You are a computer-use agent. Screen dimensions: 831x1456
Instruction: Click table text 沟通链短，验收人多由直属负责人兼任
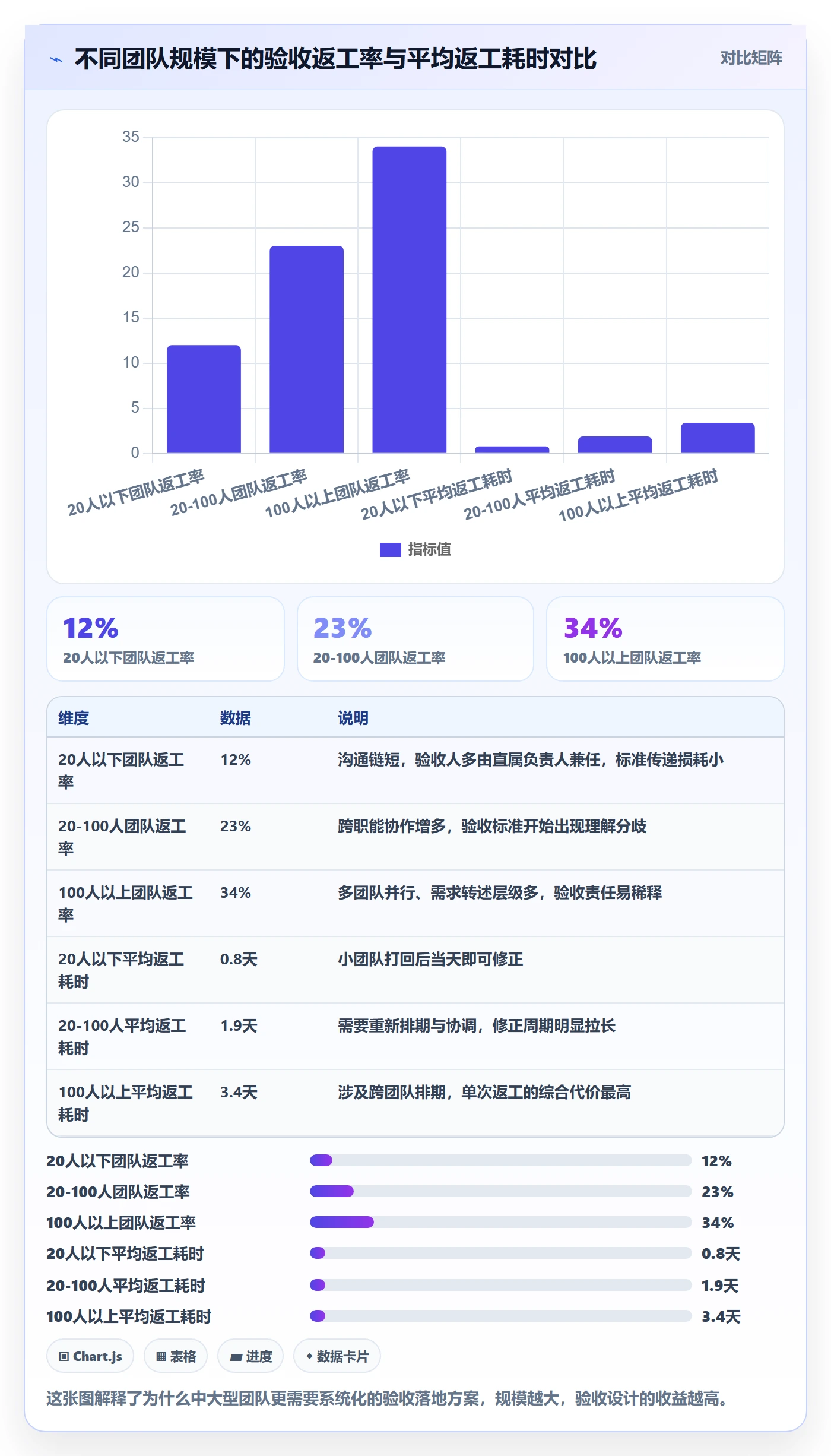click(x=469, y=760)
